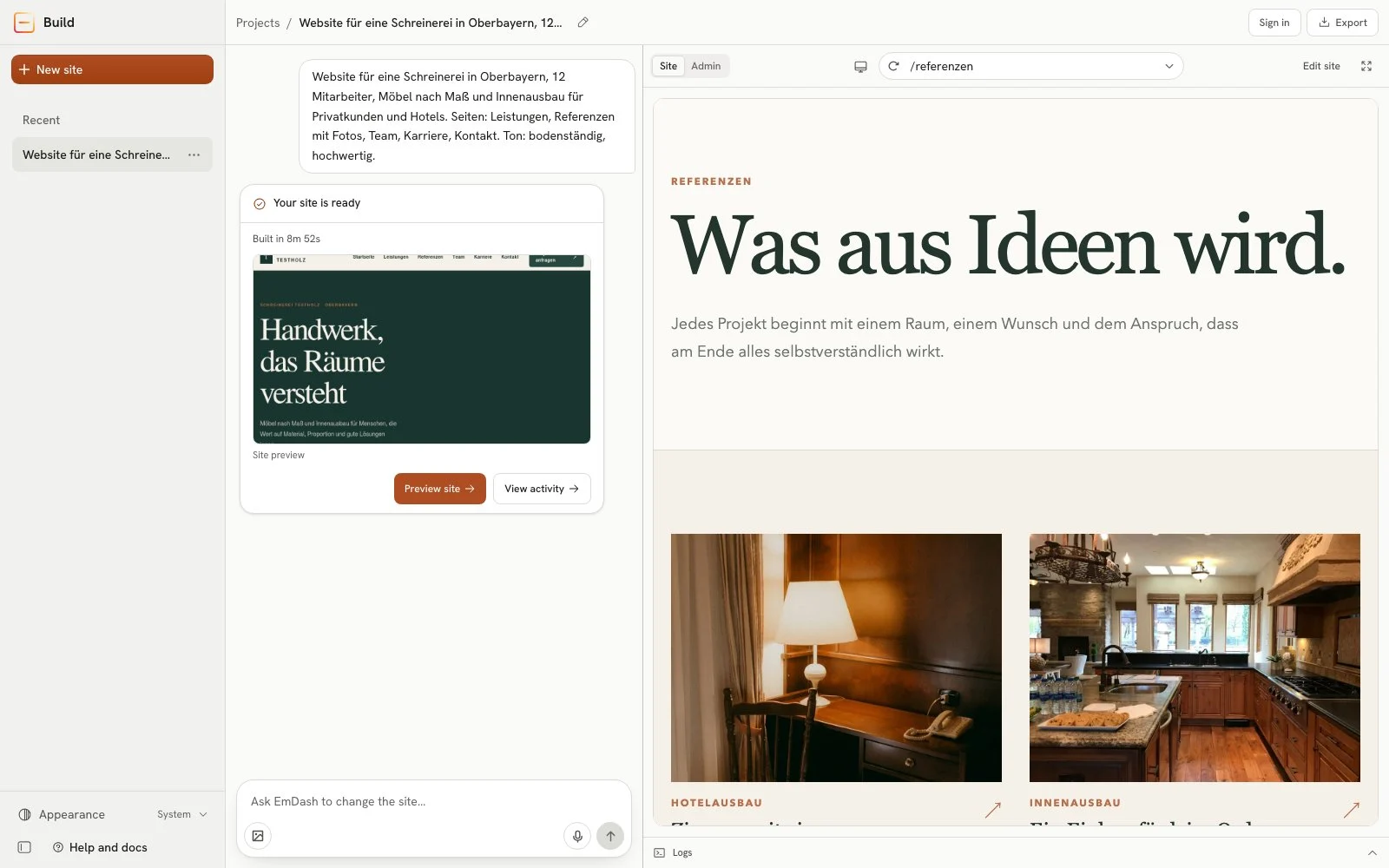Go to Projects breadcrumb
The width and height of the screenshot is (1389, 868).
click(258, 23)
